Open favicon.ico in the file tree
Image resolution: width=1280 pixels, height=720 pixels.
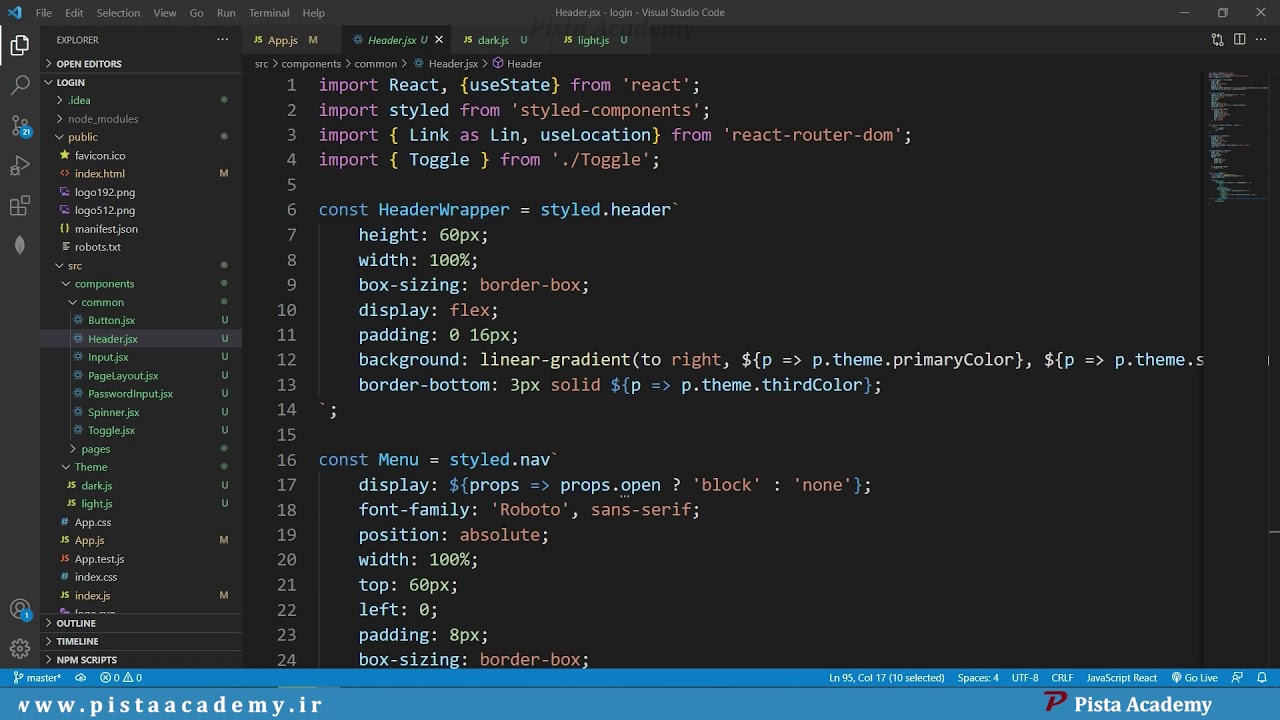[x=141, y=155]
